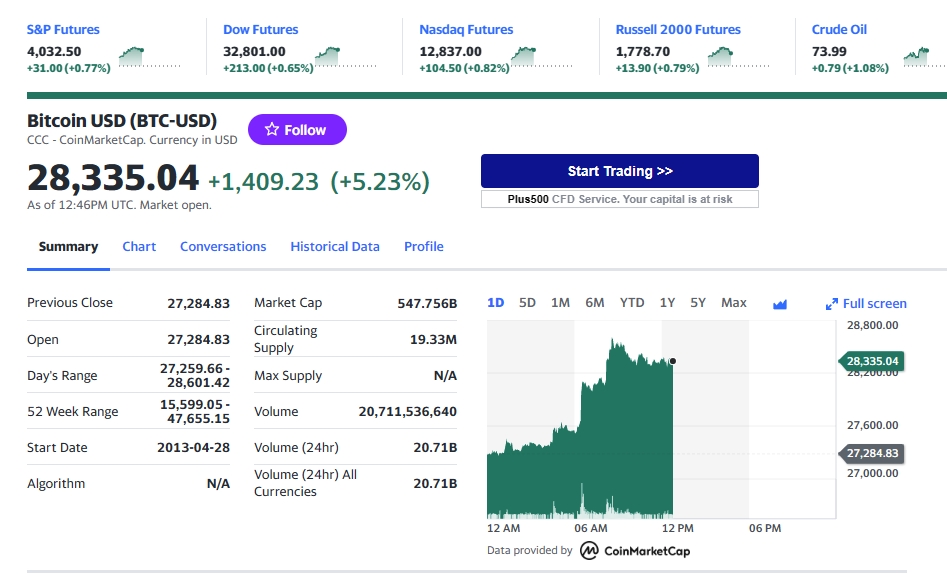
Task: Select the 6M chart range
Action: click(x=594, y=303)
